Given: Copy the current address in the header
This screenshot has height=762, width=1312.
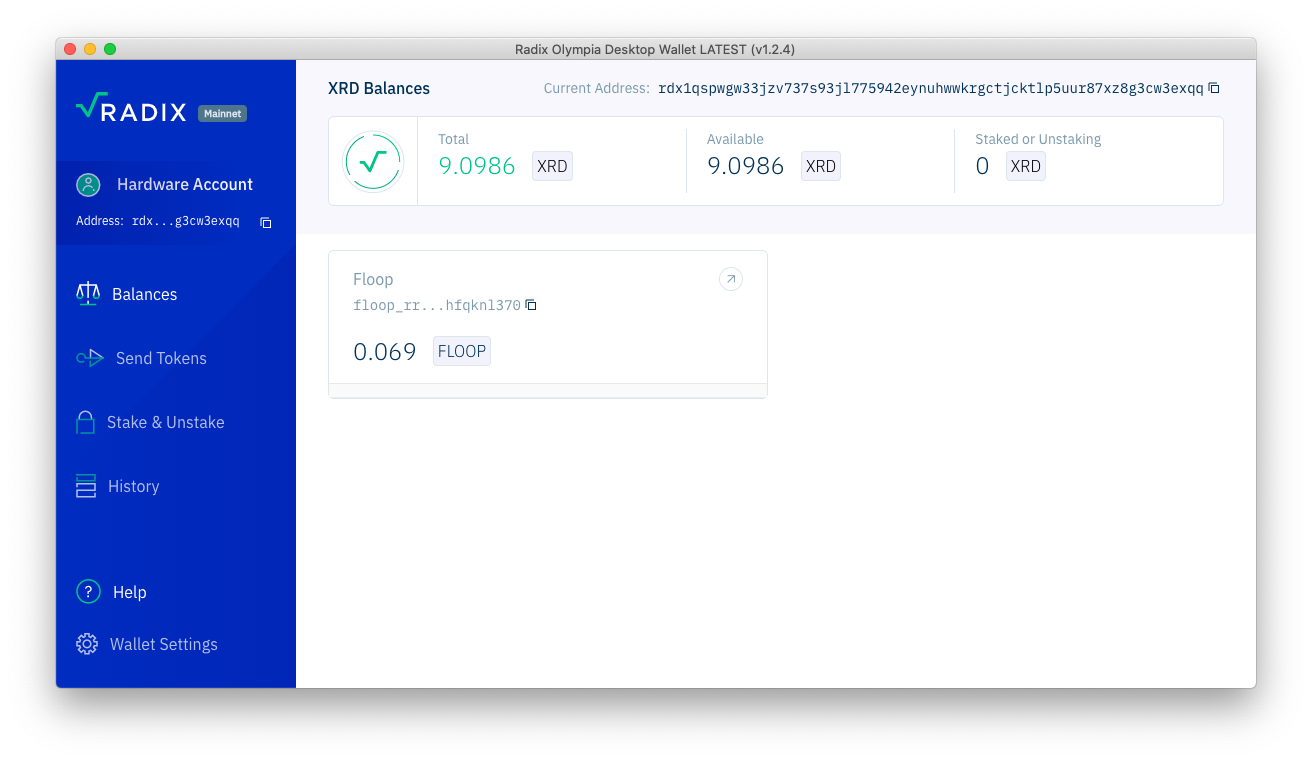Looking at the screenshot, I should tap(1214, 88).
